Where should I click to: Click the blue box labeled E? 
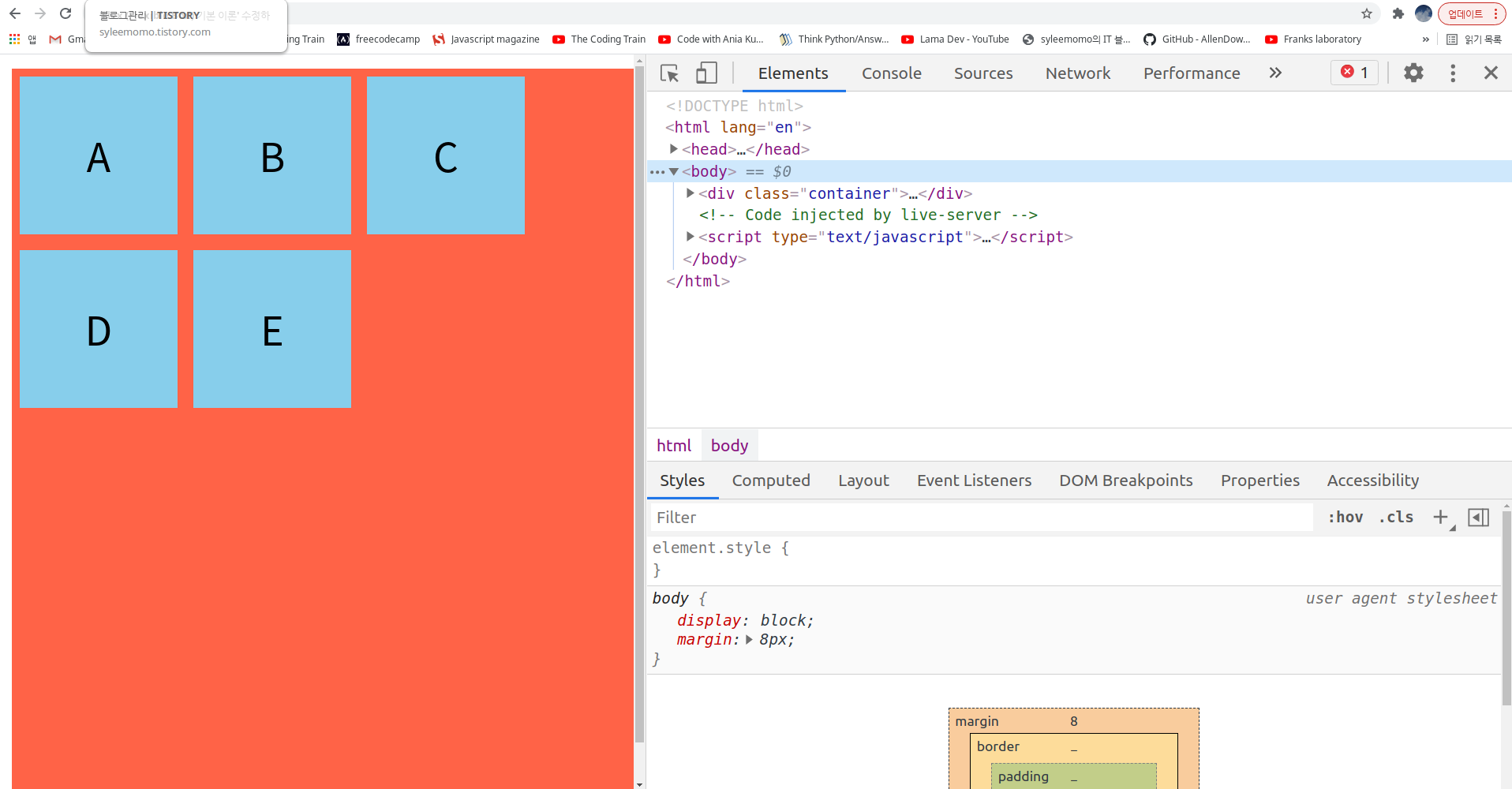(272, 329)
